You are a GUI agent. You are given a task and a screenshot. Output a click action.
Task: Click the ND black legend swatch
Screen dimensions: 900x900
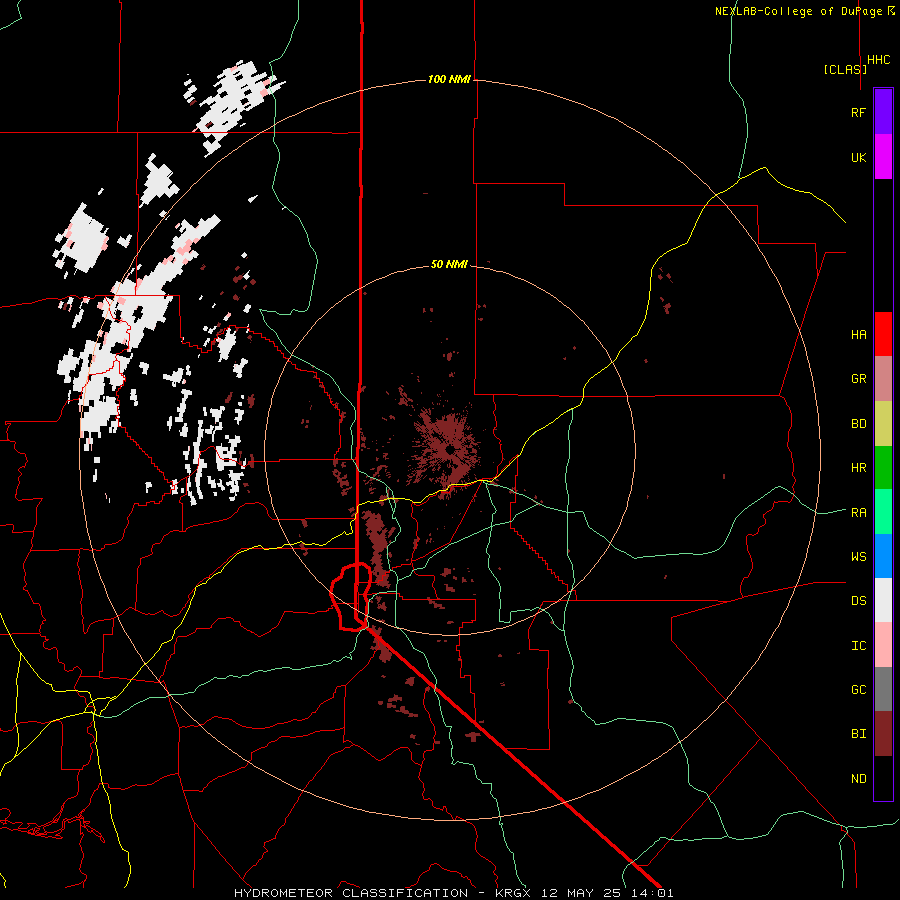[x=883, y=778]
